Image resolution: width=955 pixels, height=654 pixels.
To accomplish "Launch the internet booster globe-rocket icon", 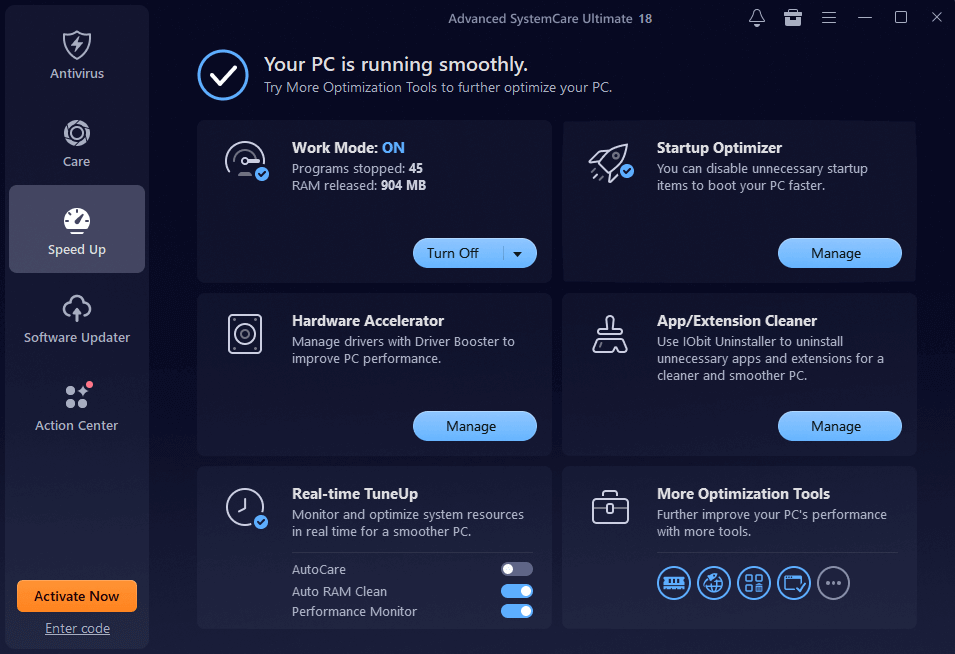I will (x=714, y=582).
